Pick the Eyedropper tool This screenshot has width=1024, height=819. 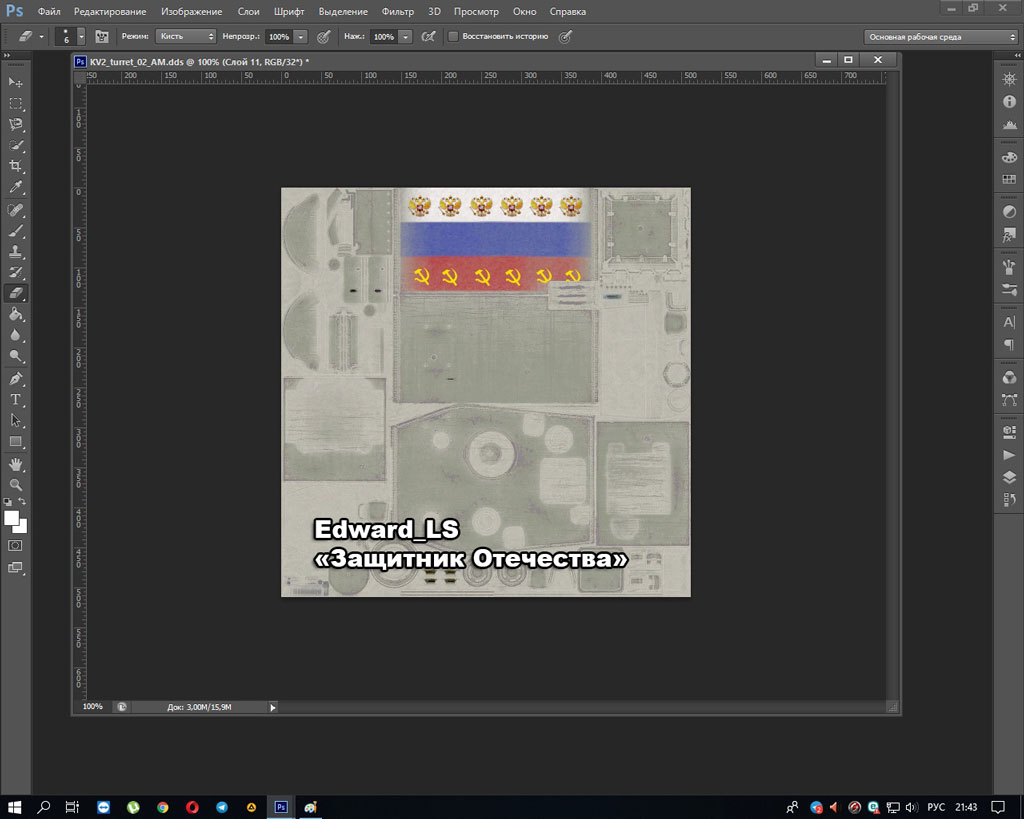coord(16,187)
